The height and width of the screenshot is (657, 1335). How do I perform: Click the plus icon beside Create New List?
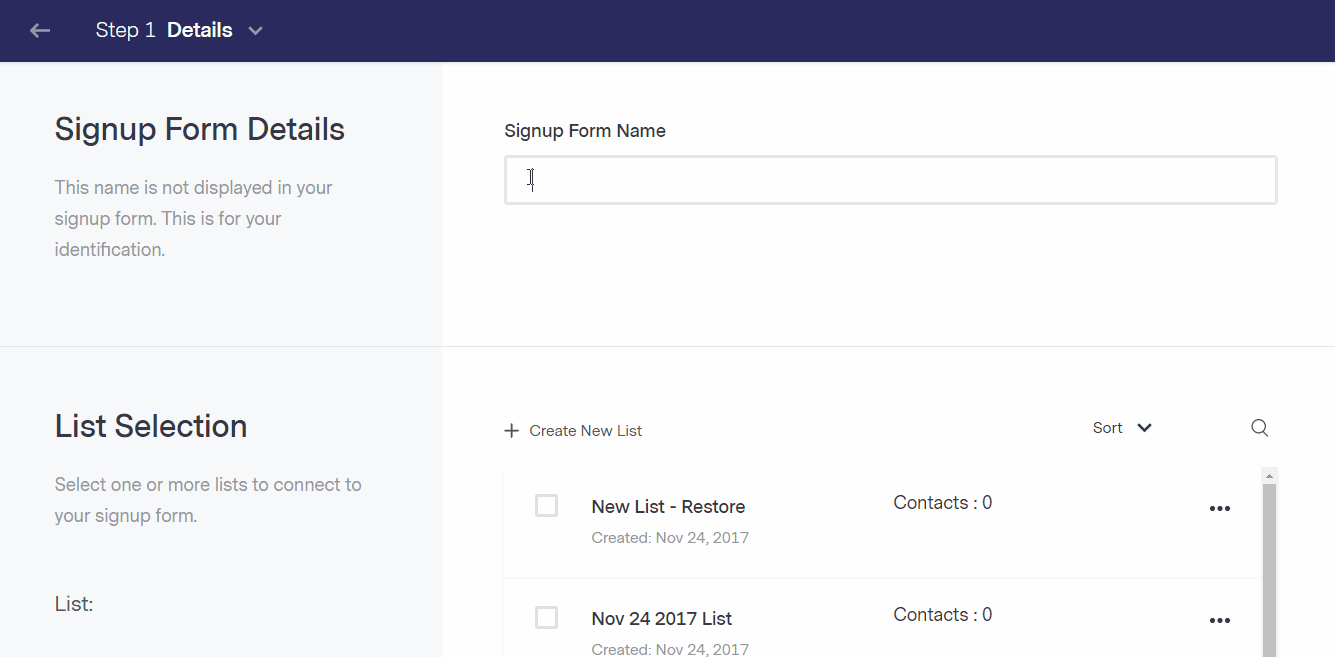click(512, 431)
